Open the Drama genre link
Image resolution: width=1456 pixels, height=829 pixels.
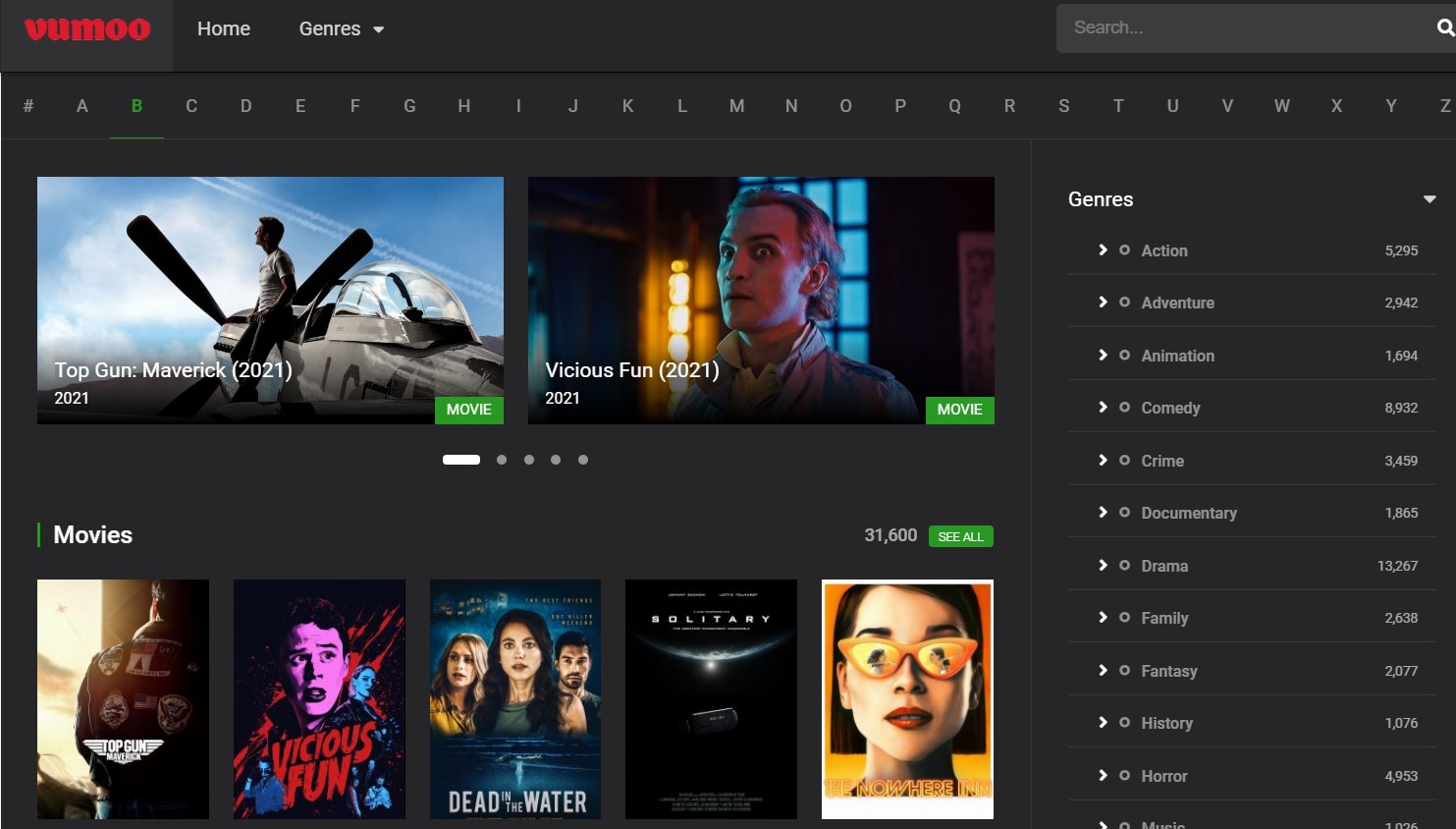[1164, 566]
